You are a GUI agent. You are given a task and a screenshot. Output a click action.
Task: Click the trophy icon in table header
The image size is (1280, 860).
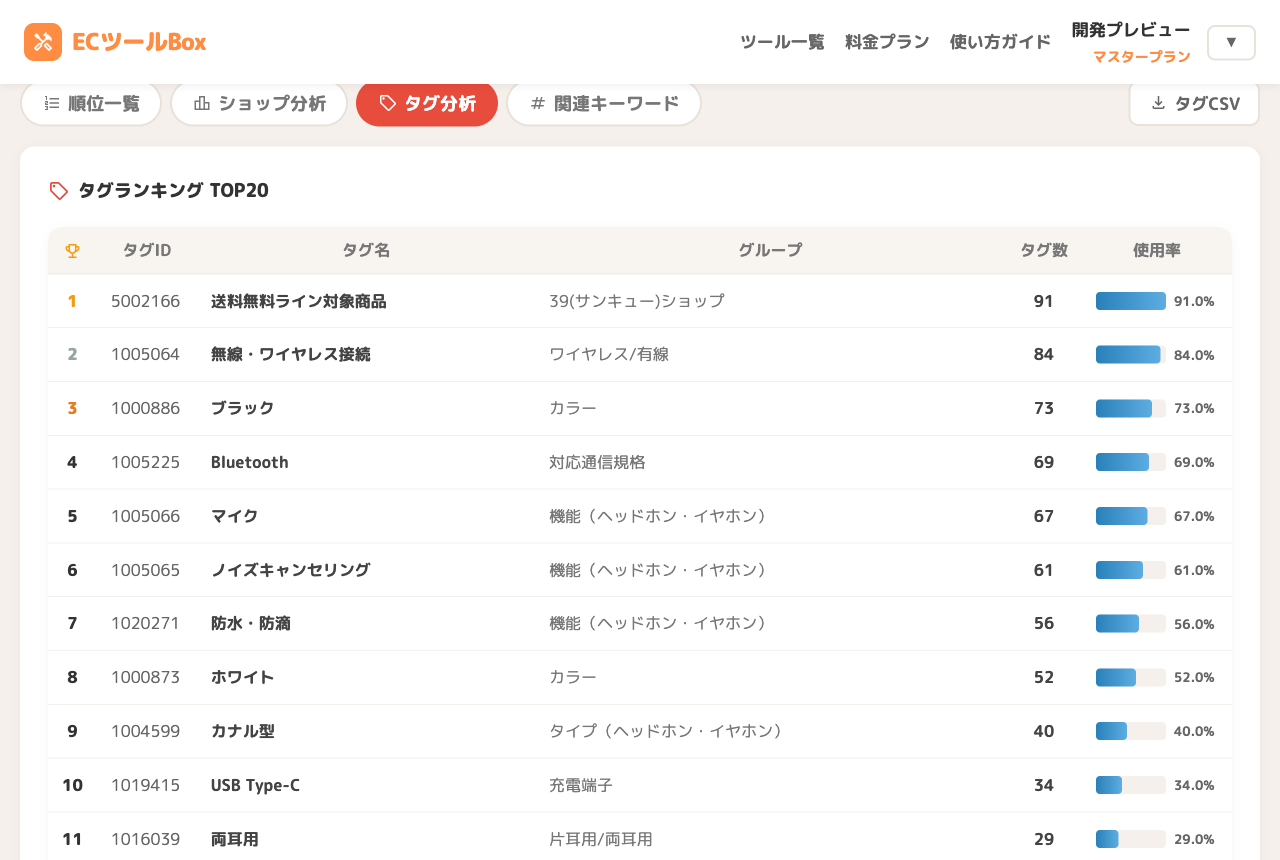pos(72,251)
